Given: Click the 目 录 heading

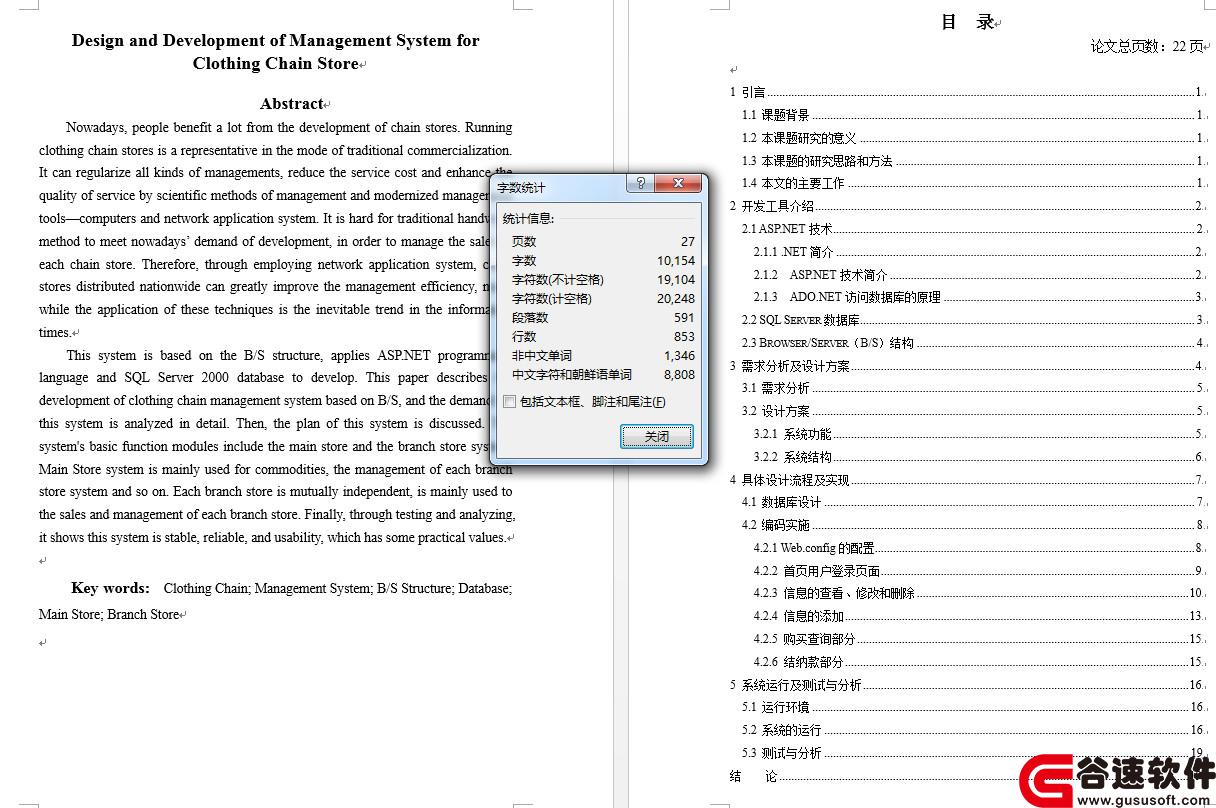Looking at the screenshot, I should coord(967,22).
